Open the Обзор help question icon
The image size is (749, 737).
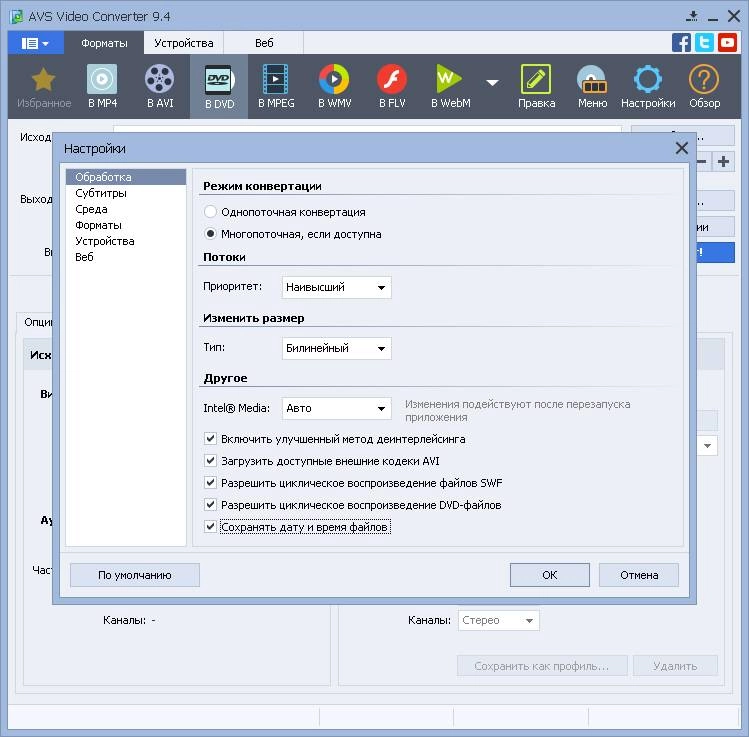click(x=704, y=79)
